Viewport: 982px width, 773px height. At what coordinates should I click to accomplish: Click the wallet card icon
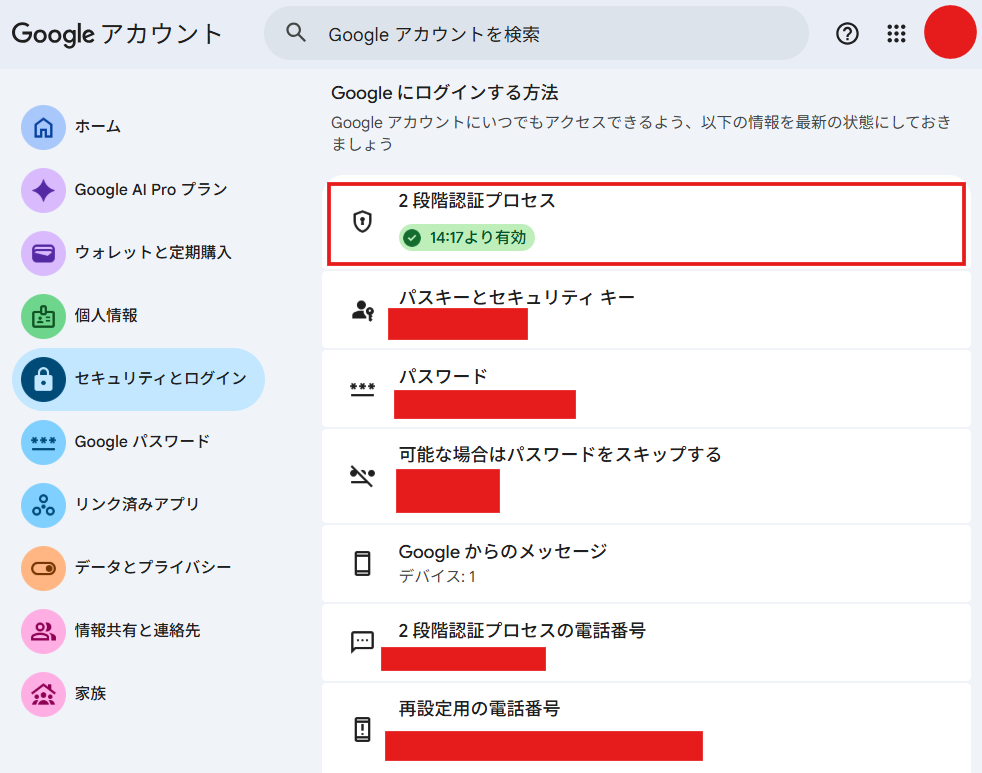pos(43,253)
